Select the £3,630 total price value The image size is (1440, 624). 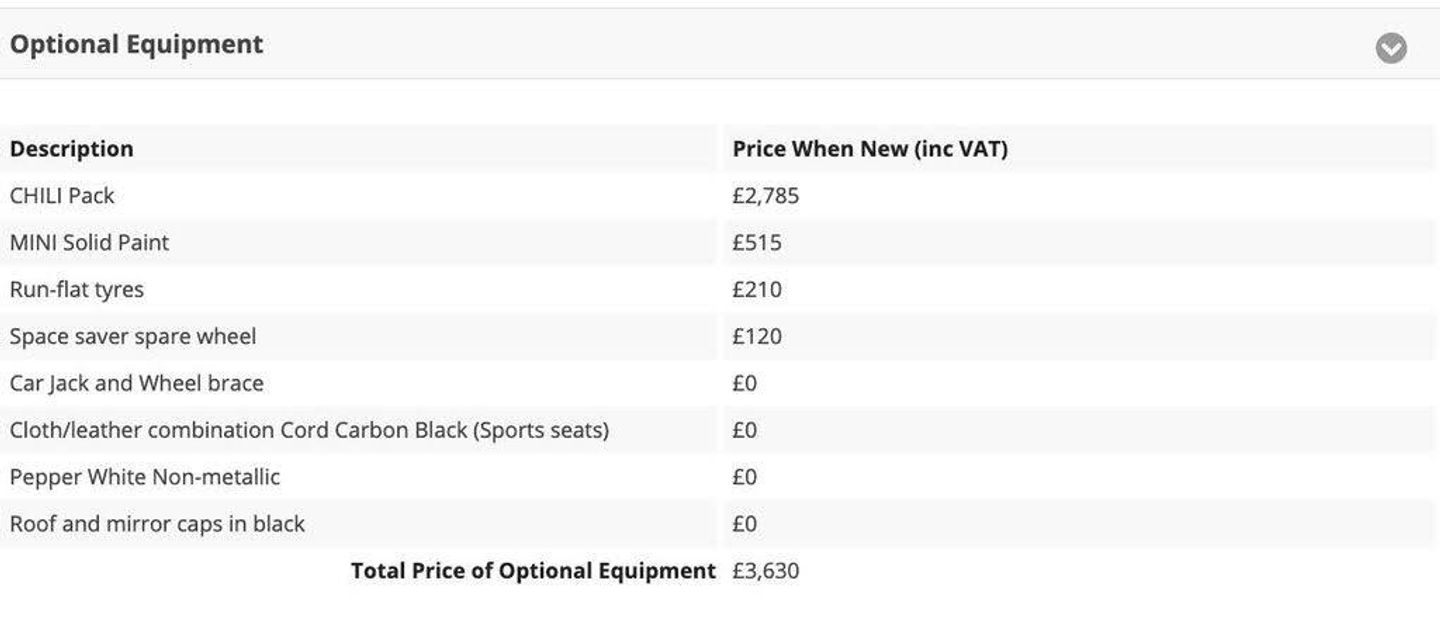click(765, 572)
